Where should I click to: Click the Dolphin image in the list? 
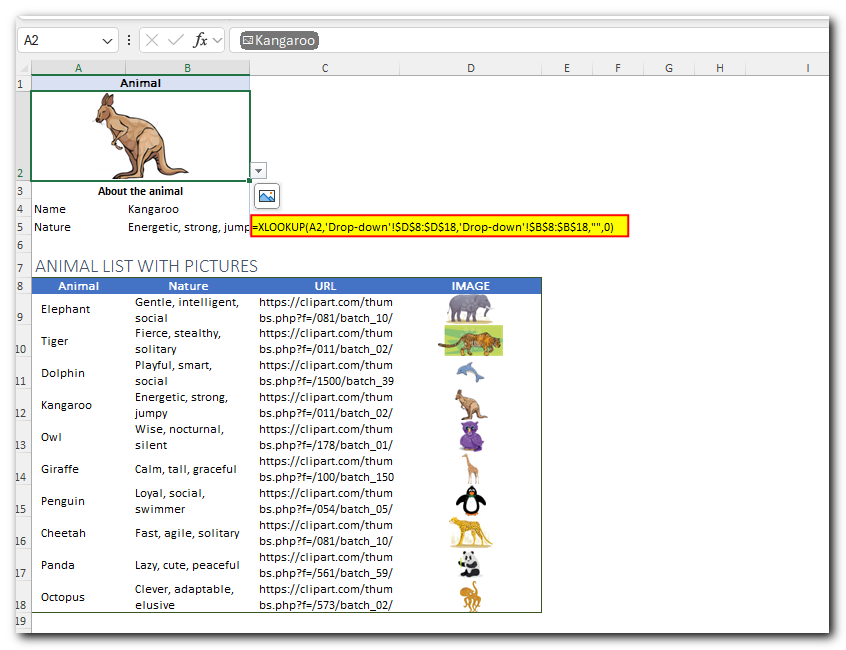pos(470,373)
